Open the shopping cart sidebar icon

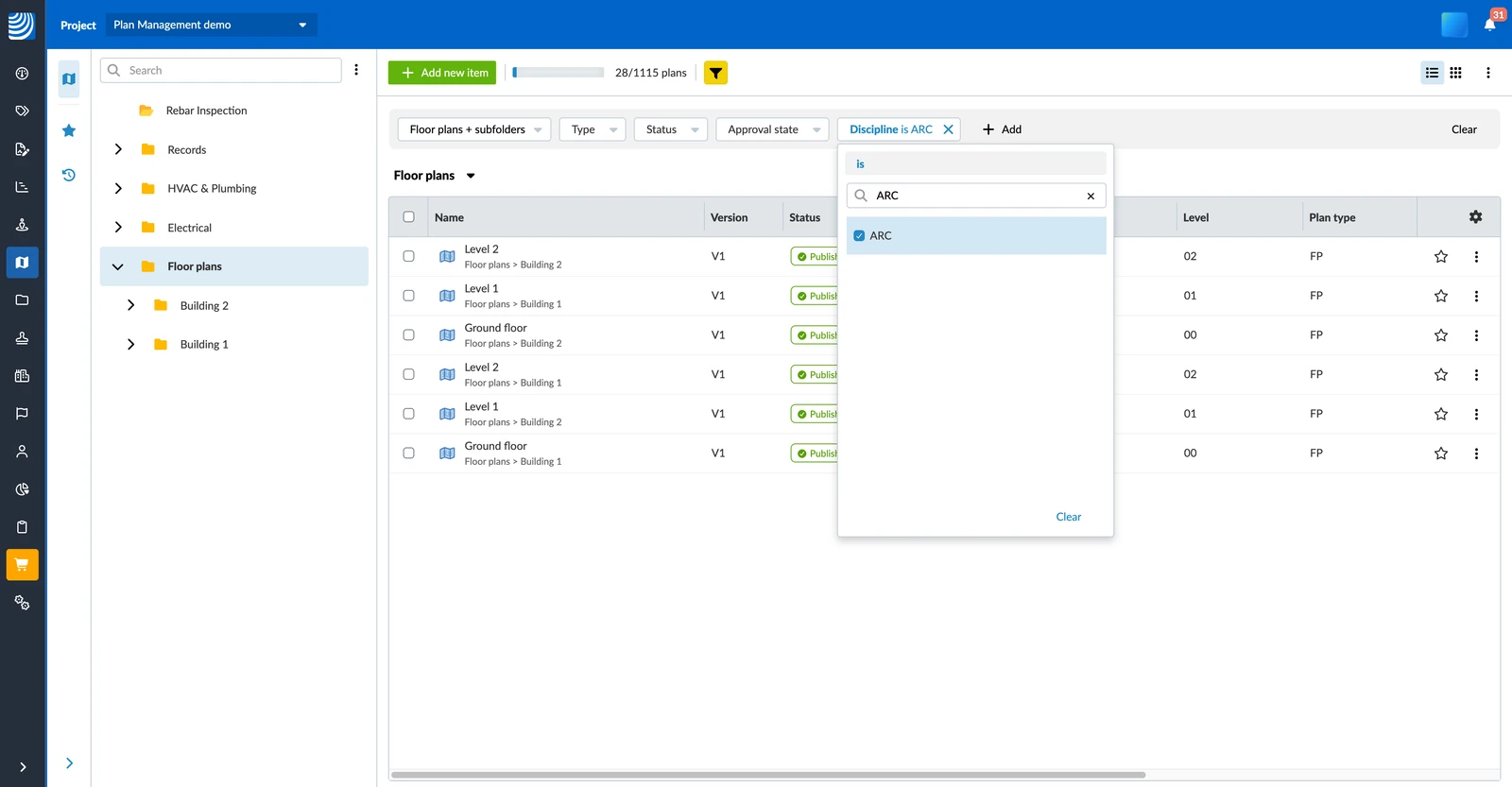(23, 565)
